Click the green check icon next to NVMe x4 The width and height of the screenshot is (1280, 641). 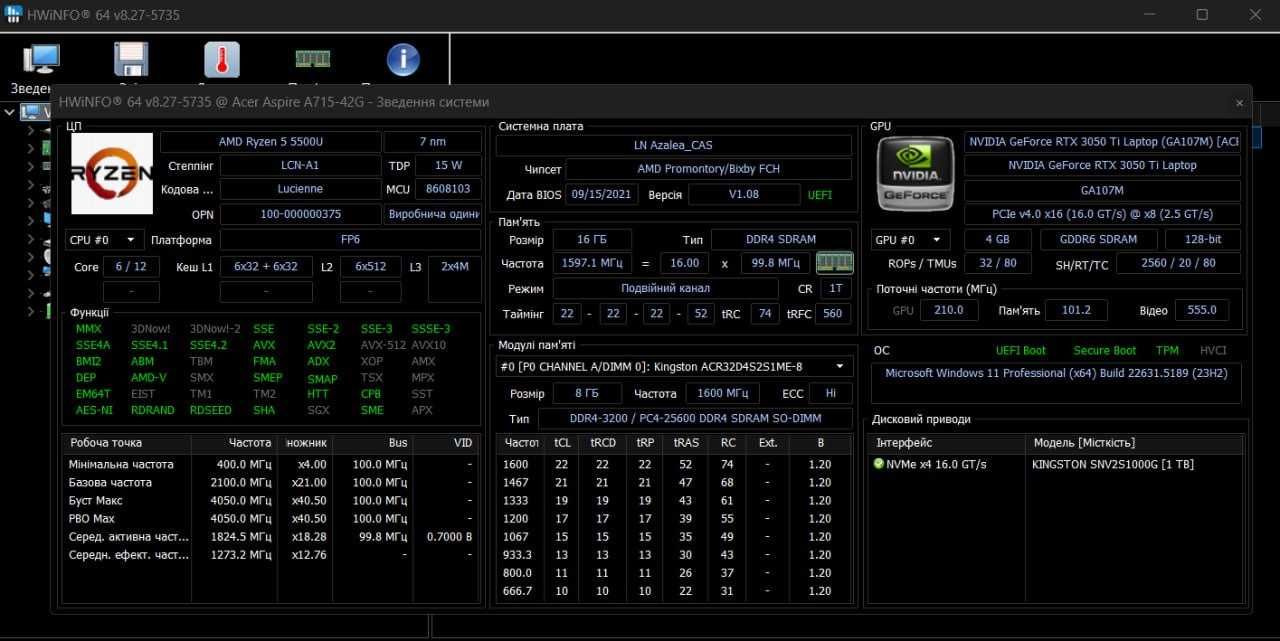pos(878,464)
